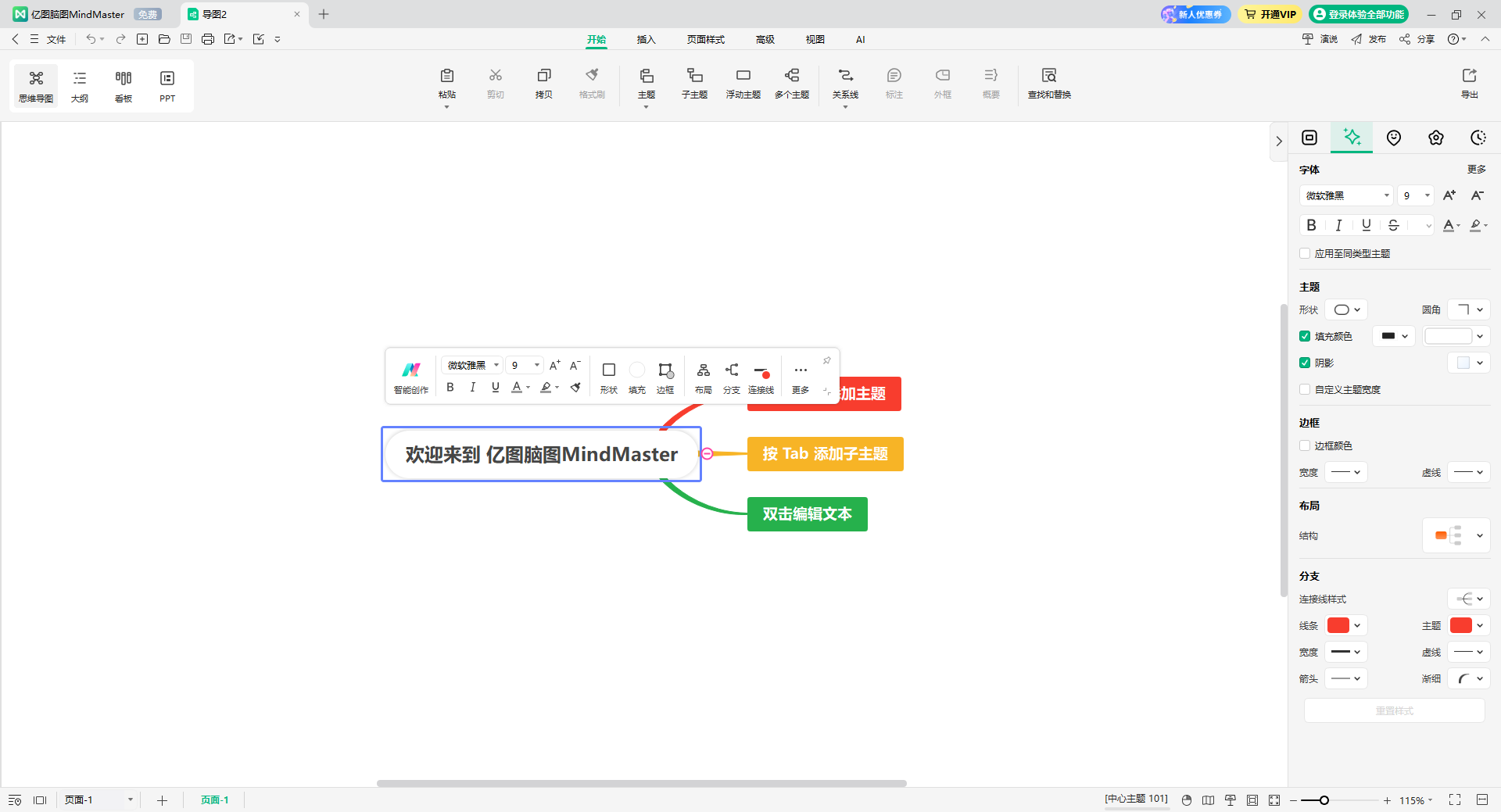Open the 高级 (Advanced) ribbon tab
The width and height of the screenshot is (1501, 812).
tap(765, 39)
